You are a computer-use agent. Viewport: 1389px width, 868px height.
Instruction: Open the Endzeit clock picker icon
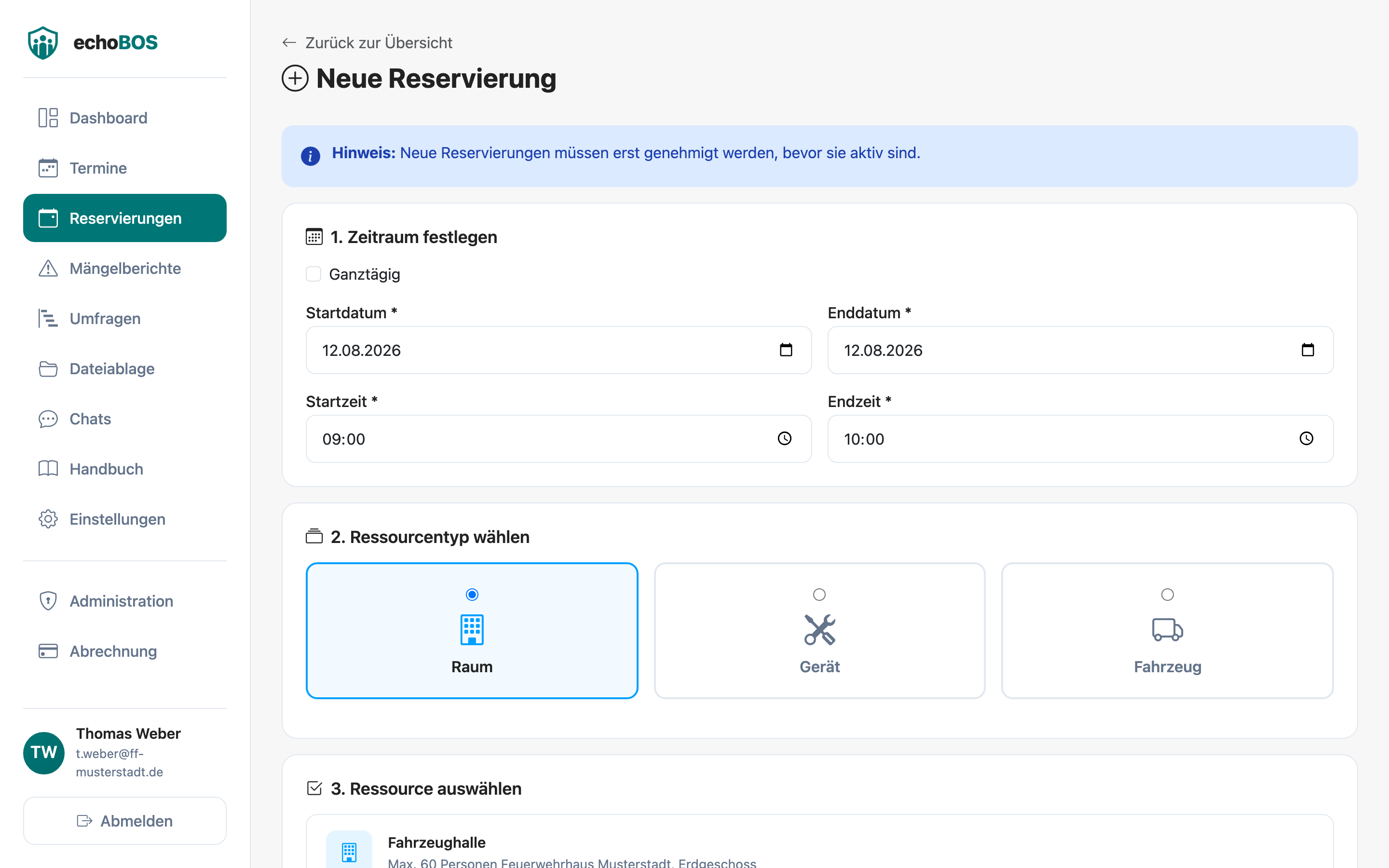click(1307, 439)
